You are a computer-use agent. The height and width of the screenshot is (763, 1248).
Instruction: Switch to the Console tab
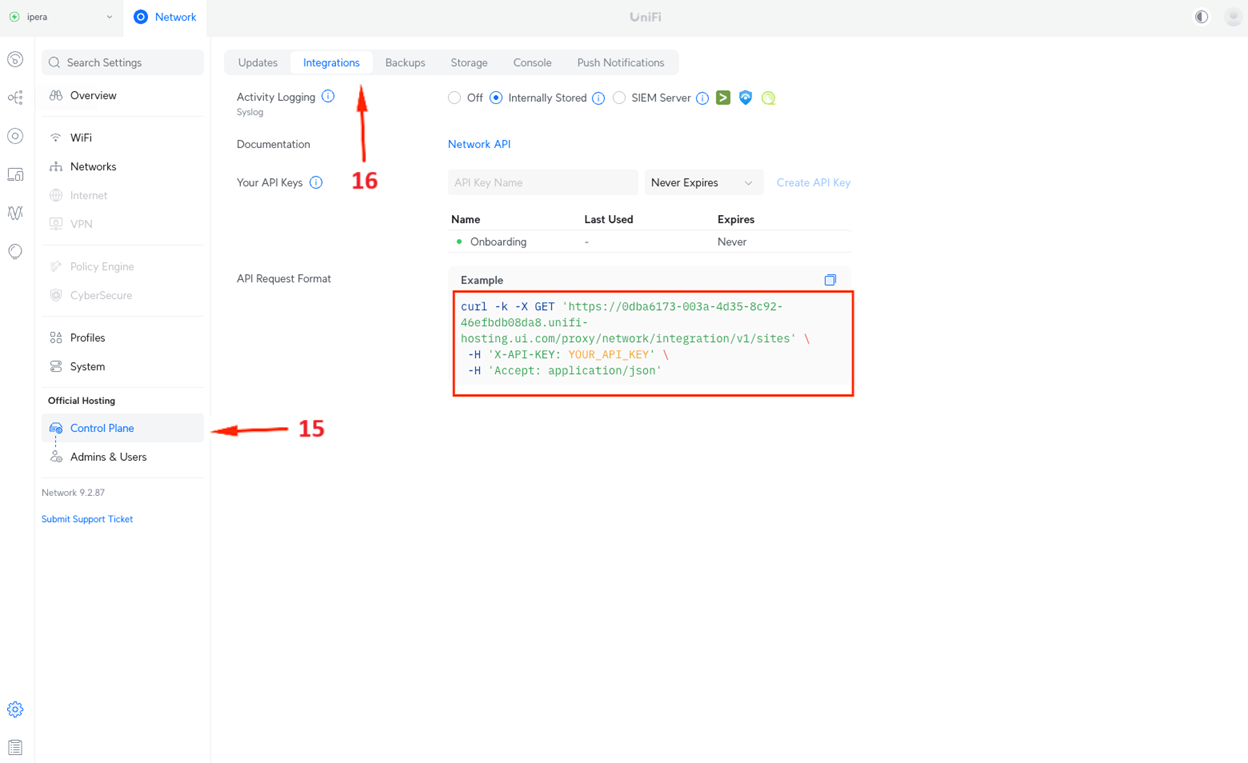click(x=532, y=62)
